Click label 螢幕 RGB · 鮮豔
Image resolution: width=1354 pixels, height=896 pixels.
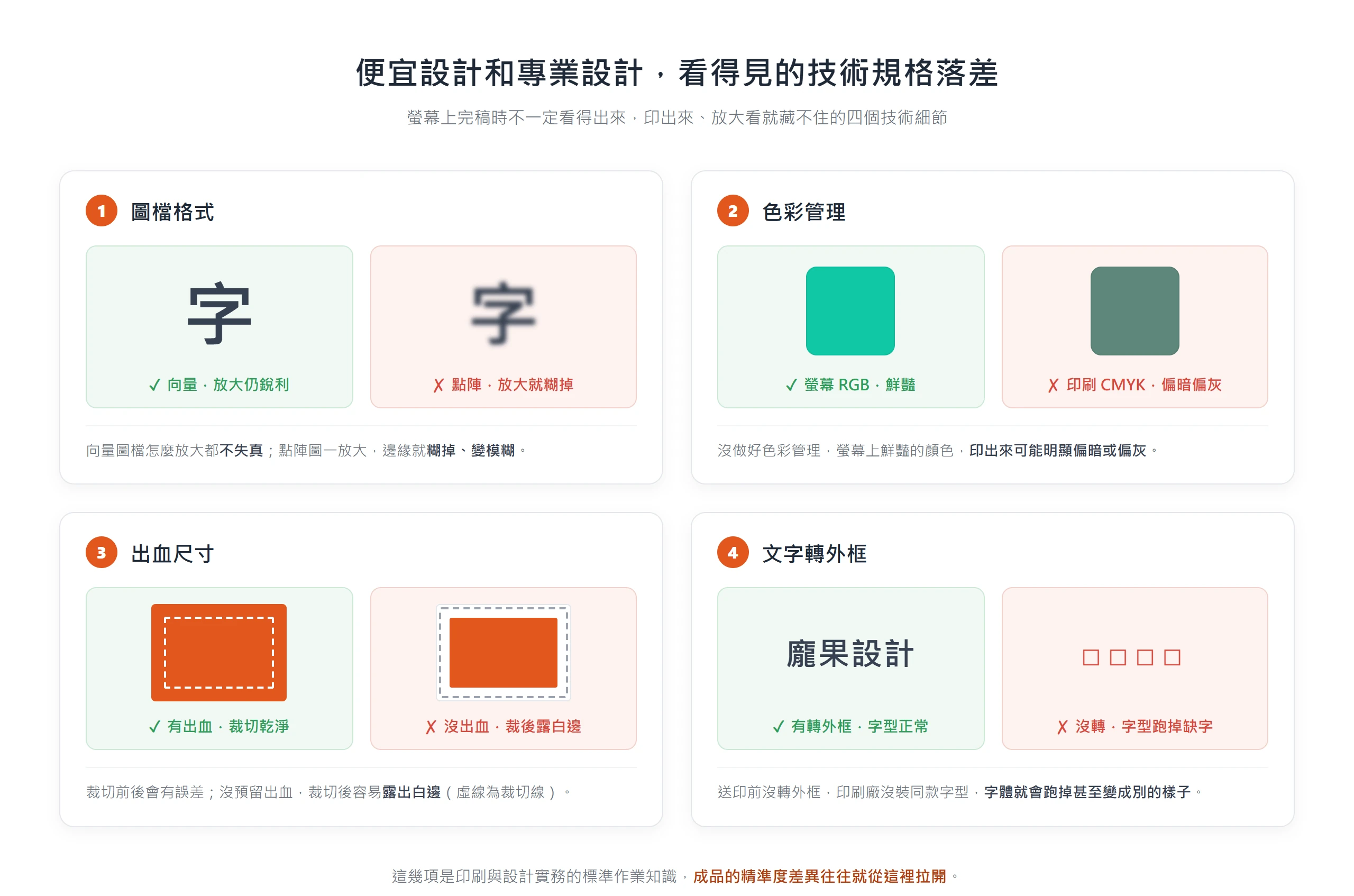pyautogui.click(x=850, y=385)
